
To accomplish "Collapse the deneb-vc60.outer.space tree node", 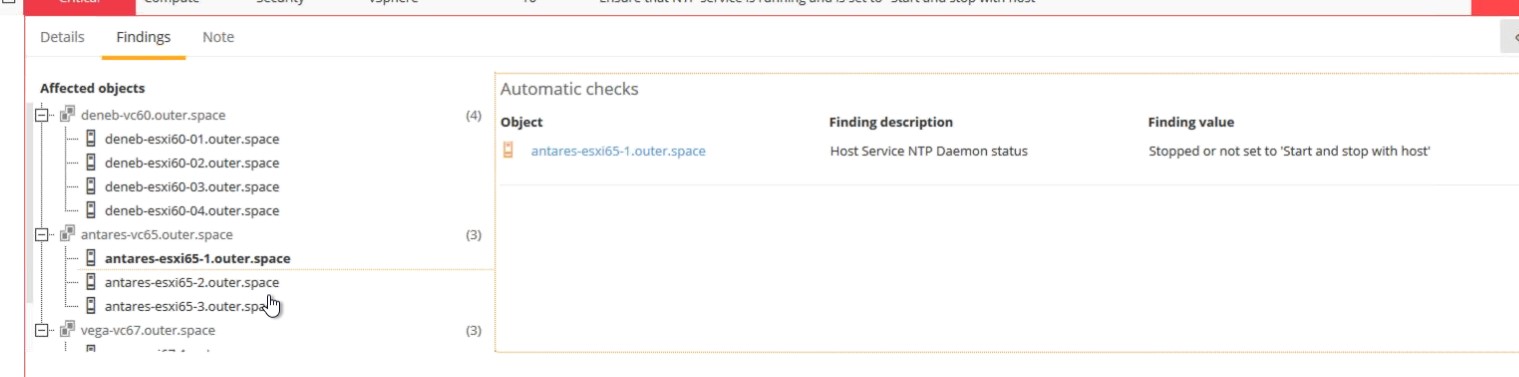I will pos(41,115).
